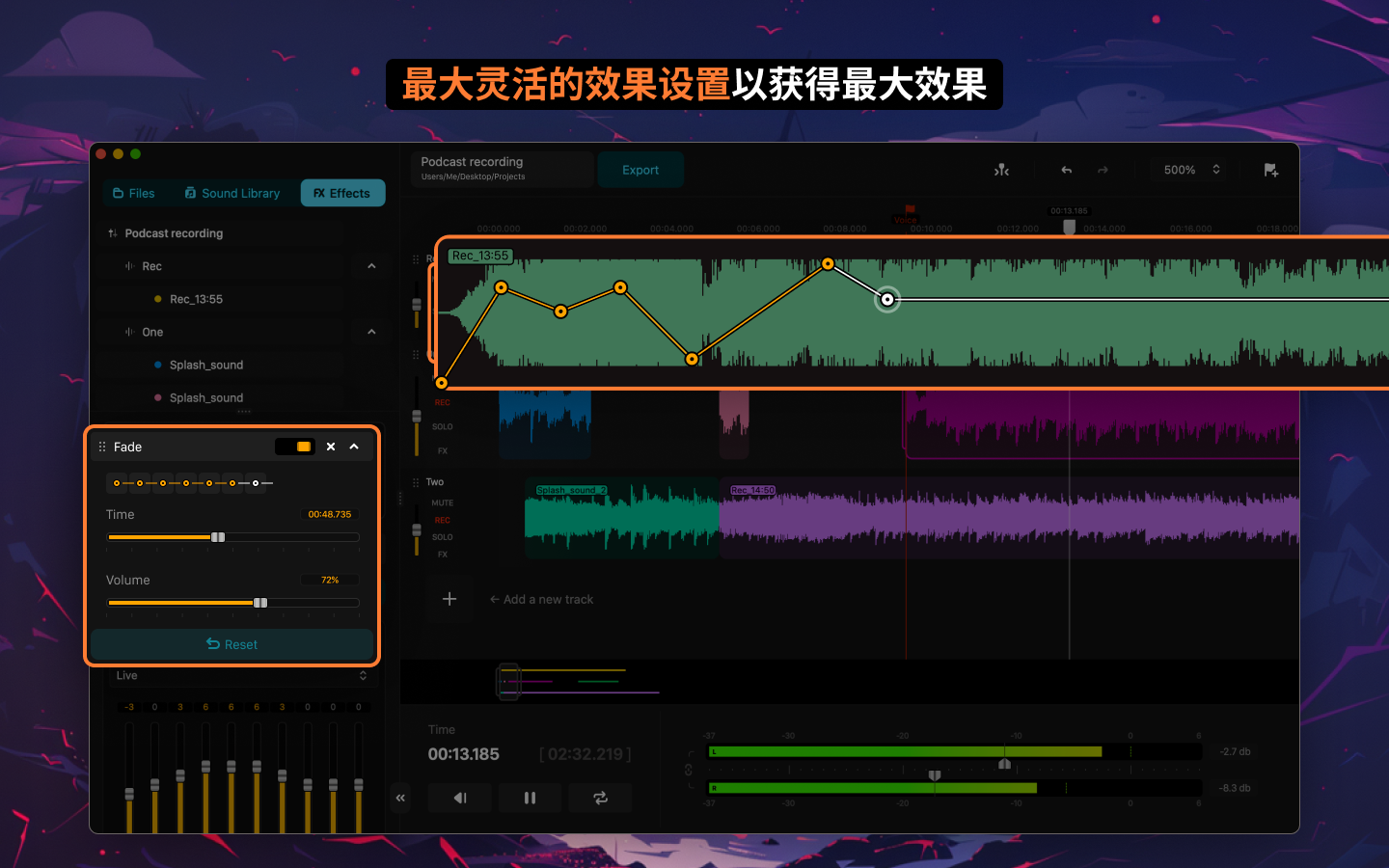Click the Podcast recording project name field
1389x868 pixels.
502,169
